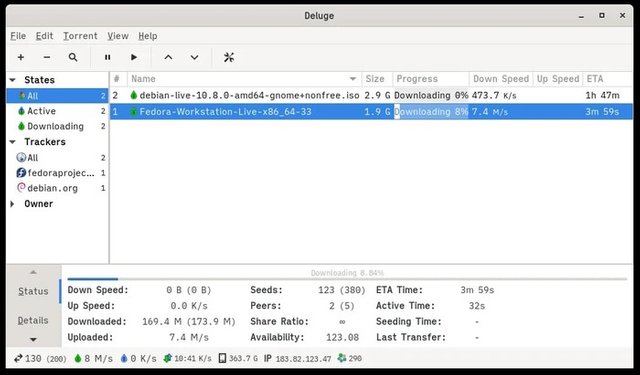Close the Deluge window
The image size is (640, 375).
[622, 16]
